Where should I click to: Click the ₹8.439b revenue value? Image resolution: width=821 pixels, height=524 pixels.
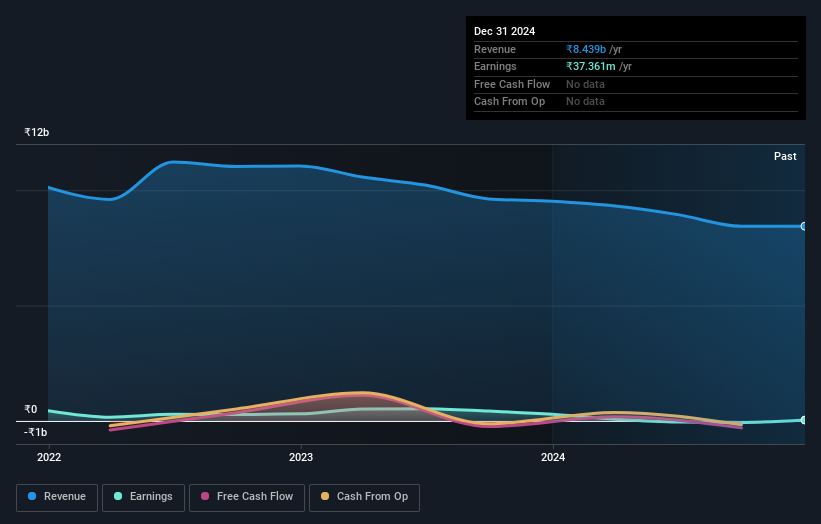[x=586, y=49]
